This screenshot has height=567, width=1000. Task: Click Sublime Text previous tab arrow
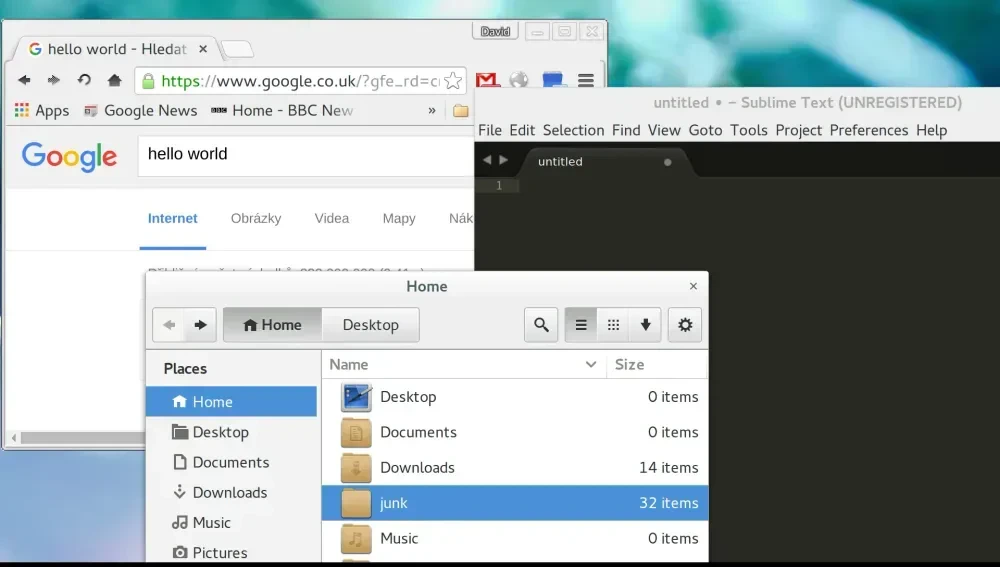point(487,160)
